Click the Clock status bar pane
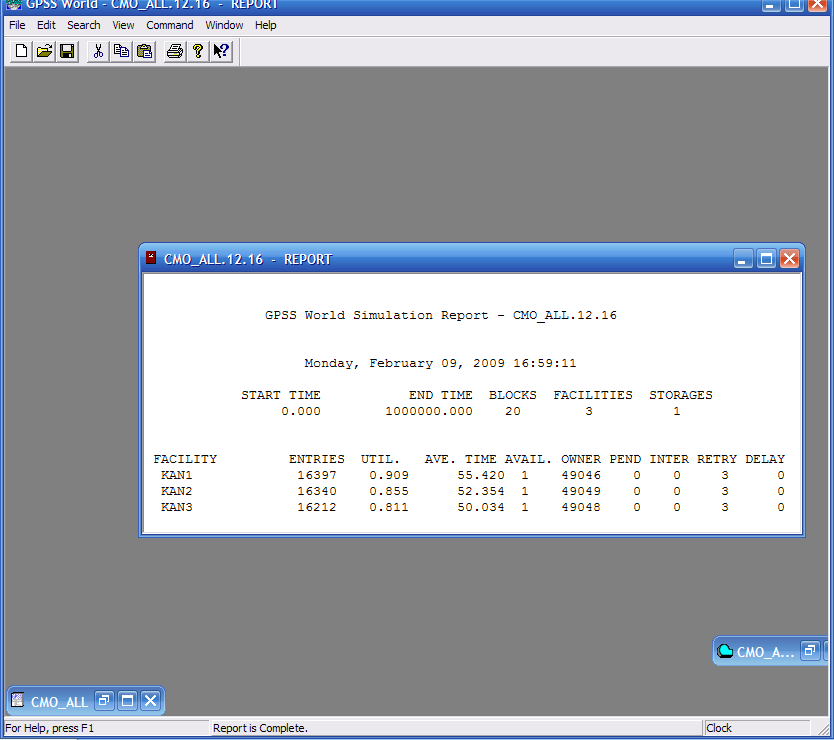Viewport: 834px width, 740px height. pos(757,728)
